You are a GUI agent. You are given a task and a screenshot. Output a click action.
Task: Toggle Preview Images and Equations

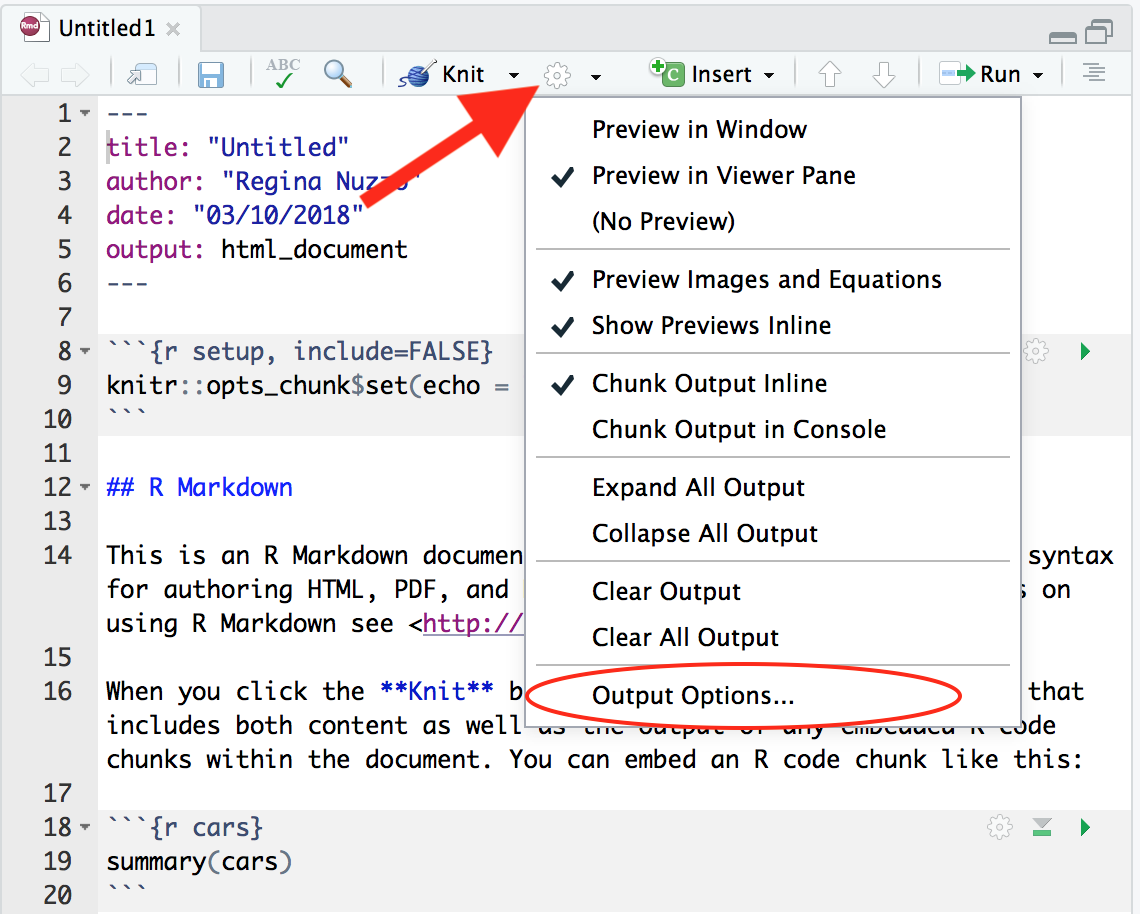(773, 280)
